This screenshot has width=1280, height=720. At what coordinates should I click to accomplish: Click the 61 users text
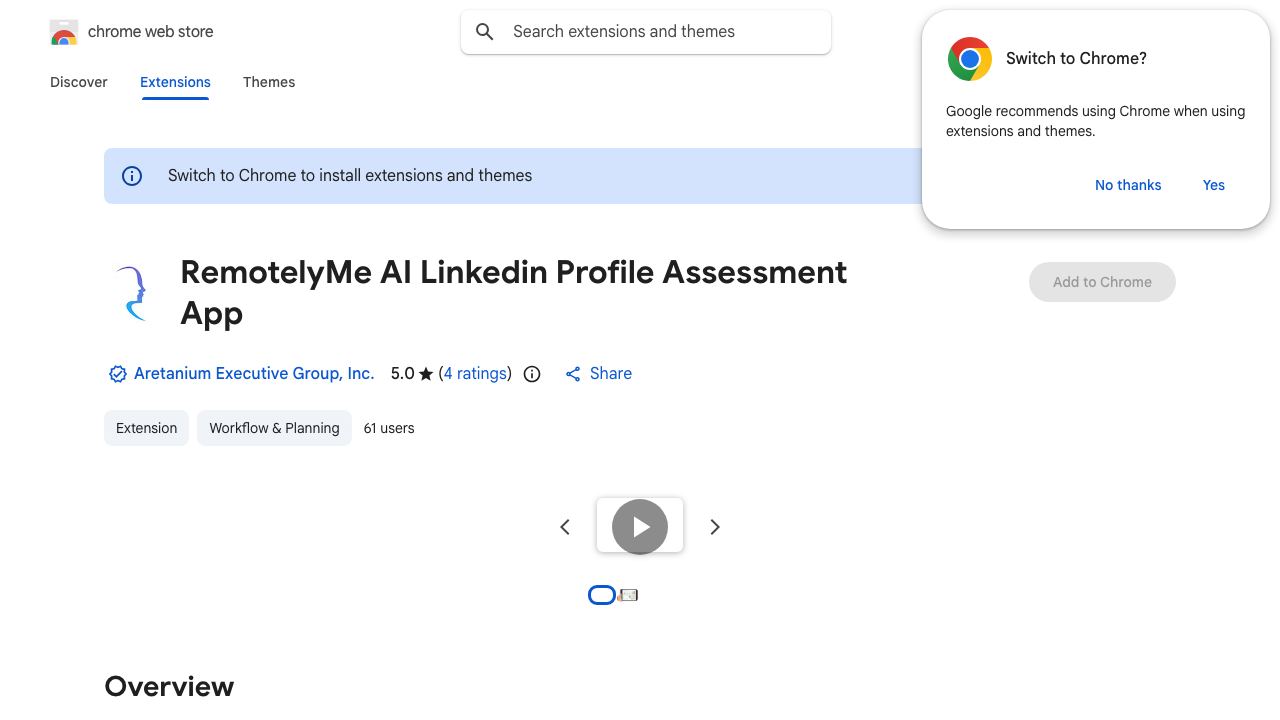click(389, 428)
